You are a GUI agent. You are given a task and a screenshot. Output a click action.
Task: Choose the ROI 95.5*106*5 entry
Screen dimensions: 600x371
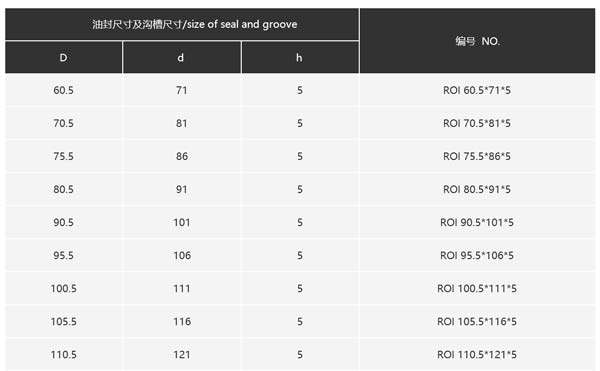(x=477, y=255)
